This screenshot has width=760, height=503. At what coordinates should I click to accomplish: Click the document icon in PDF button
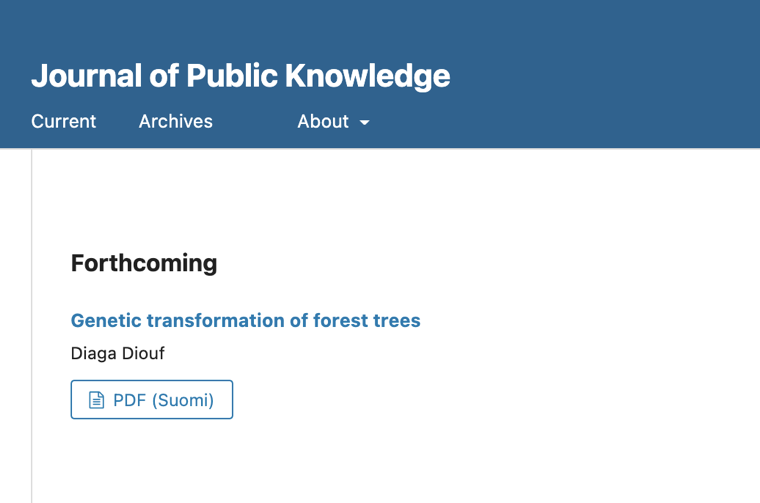(96, 400)
